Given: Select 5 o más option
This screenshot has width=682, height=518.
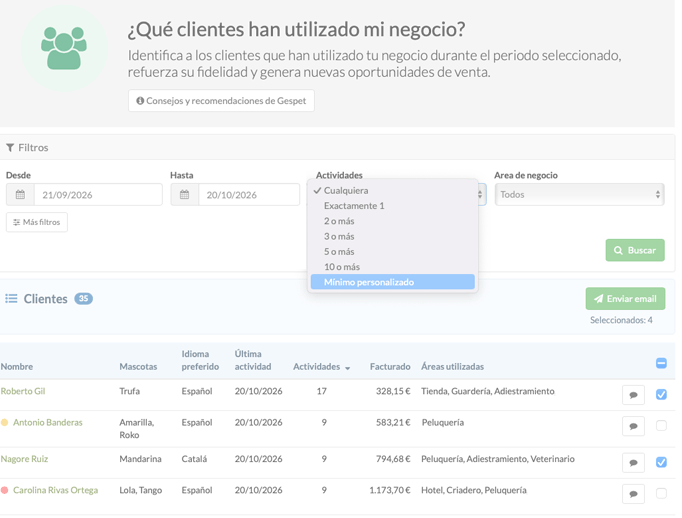Looking at the screenshot, I should pos(392,251).
